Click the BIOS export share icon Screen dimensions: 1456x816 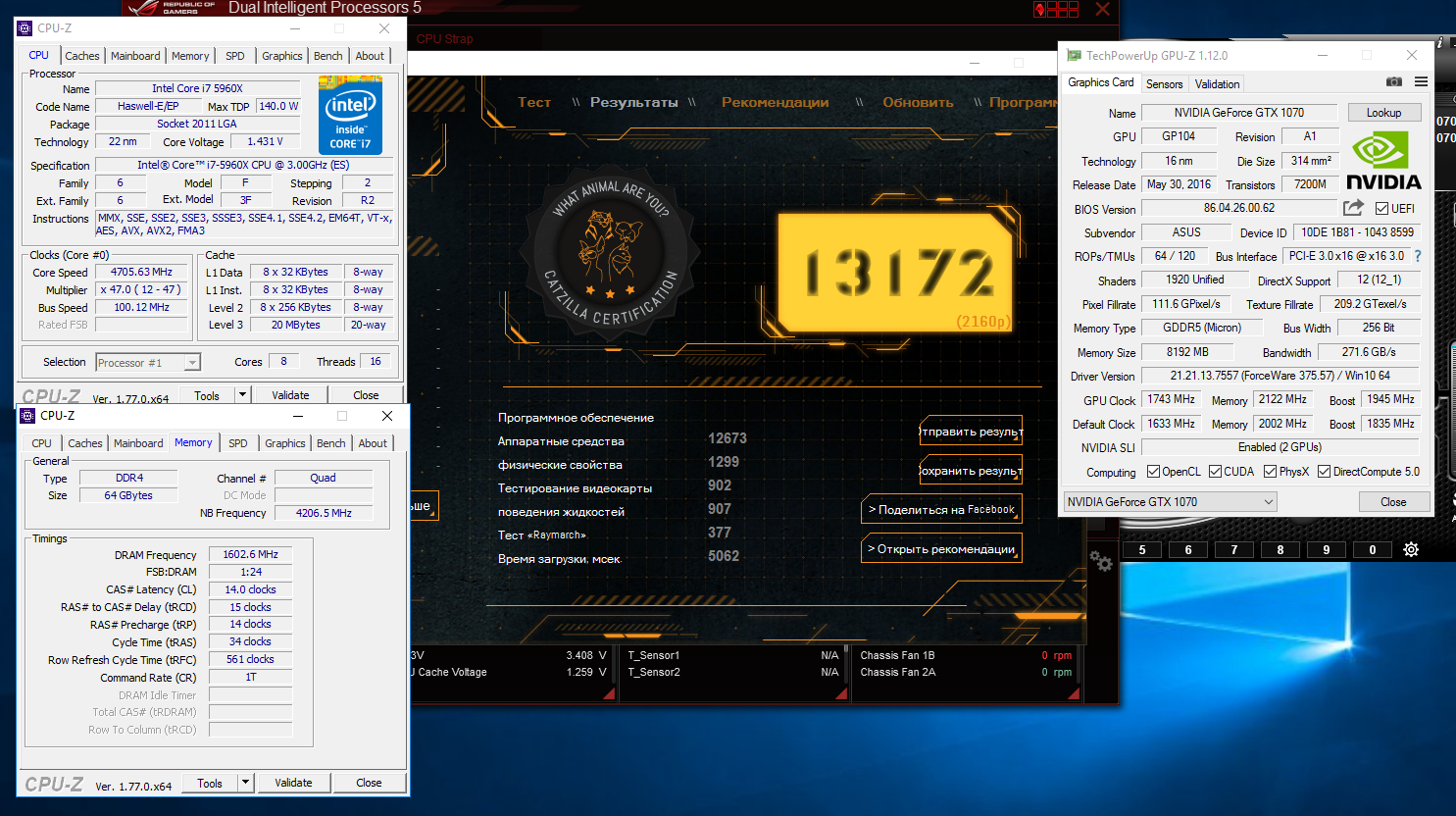pyautogui.click(x=1353, y=207)
